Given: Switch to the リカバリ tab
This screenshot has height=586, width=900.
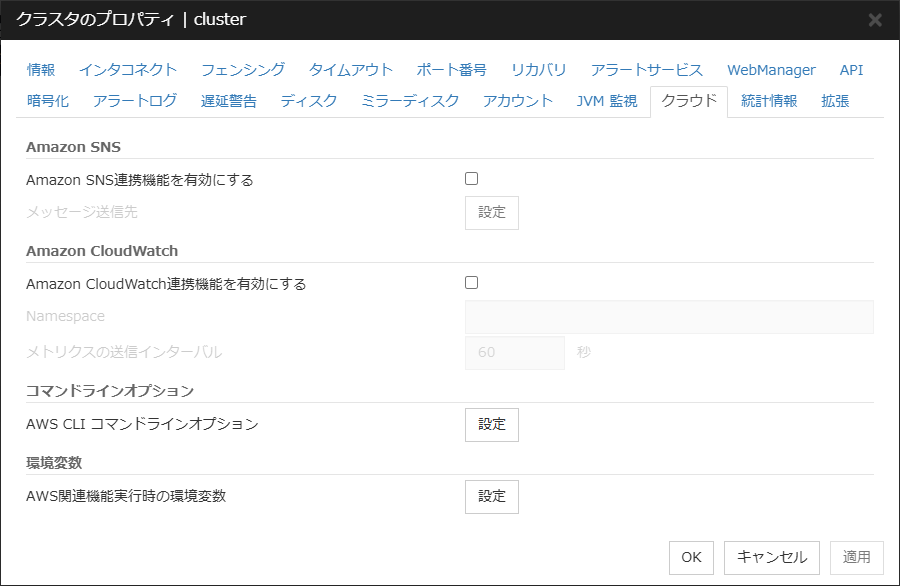Looking at the screenshot, I should [539, 70].
